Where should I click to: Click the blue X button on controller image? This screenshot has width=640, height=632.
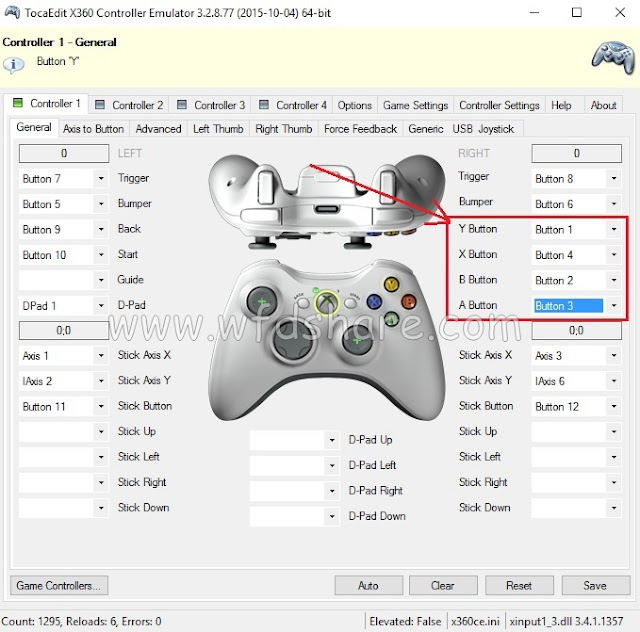coord(374,302)
